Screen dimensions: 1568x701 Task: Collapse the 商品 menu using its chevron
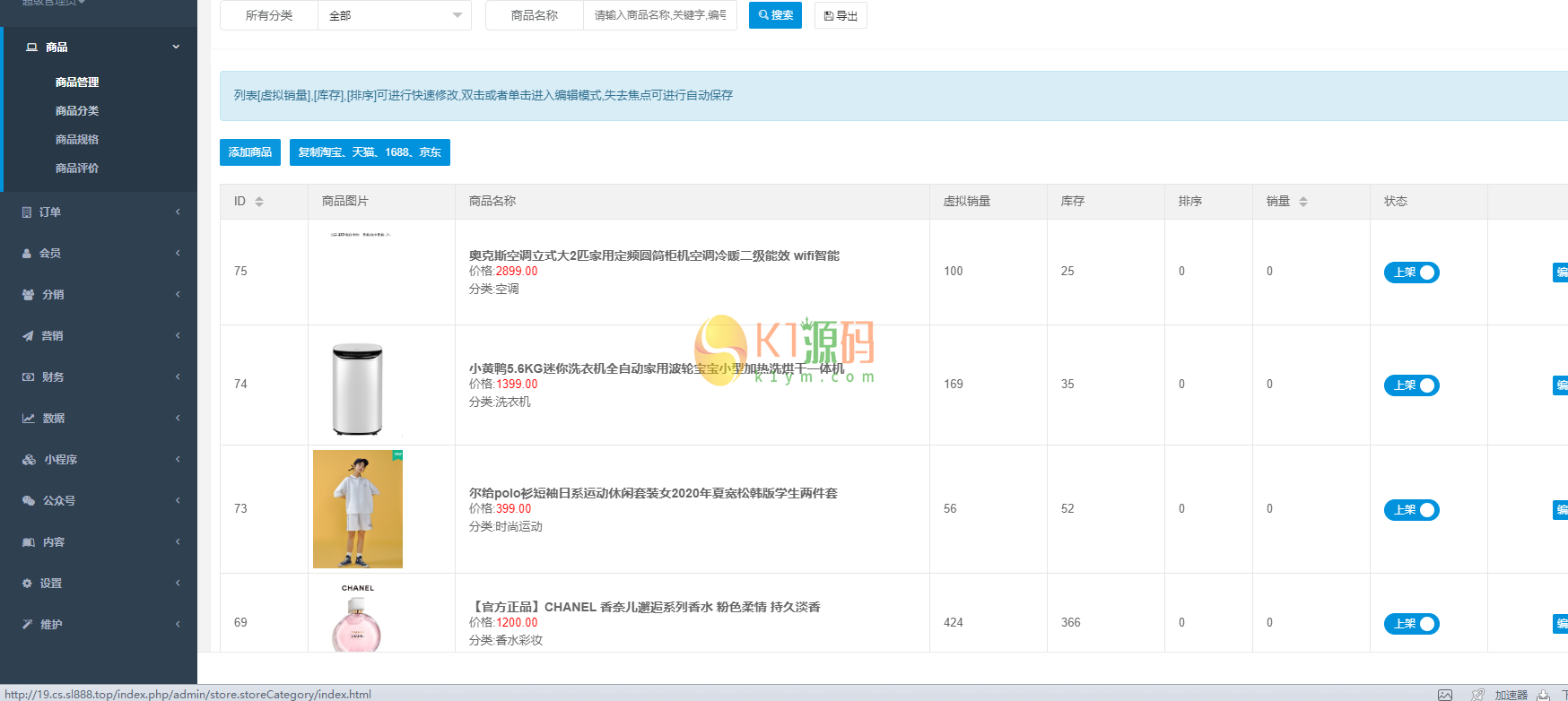tap(176, 47)
